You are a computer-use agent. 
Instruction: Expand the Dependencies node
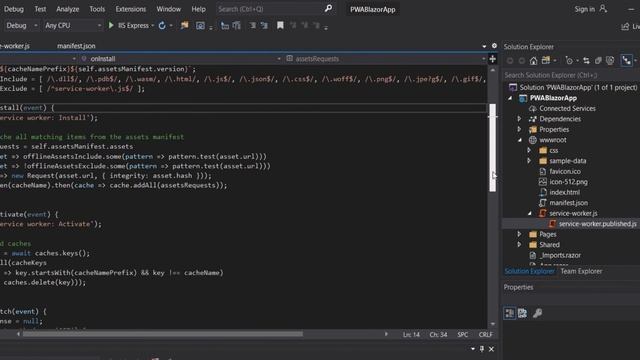(x=519, y=119)
